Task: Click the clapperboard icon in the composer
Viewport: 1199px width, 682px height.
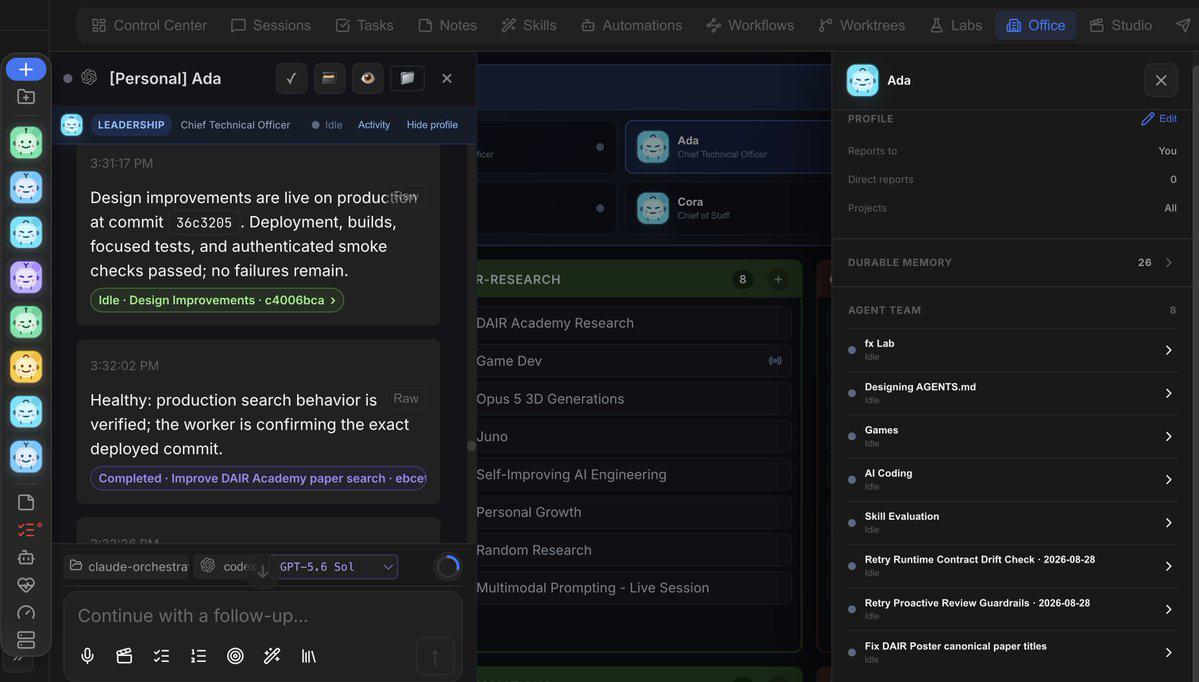Action: pos(124,656)
